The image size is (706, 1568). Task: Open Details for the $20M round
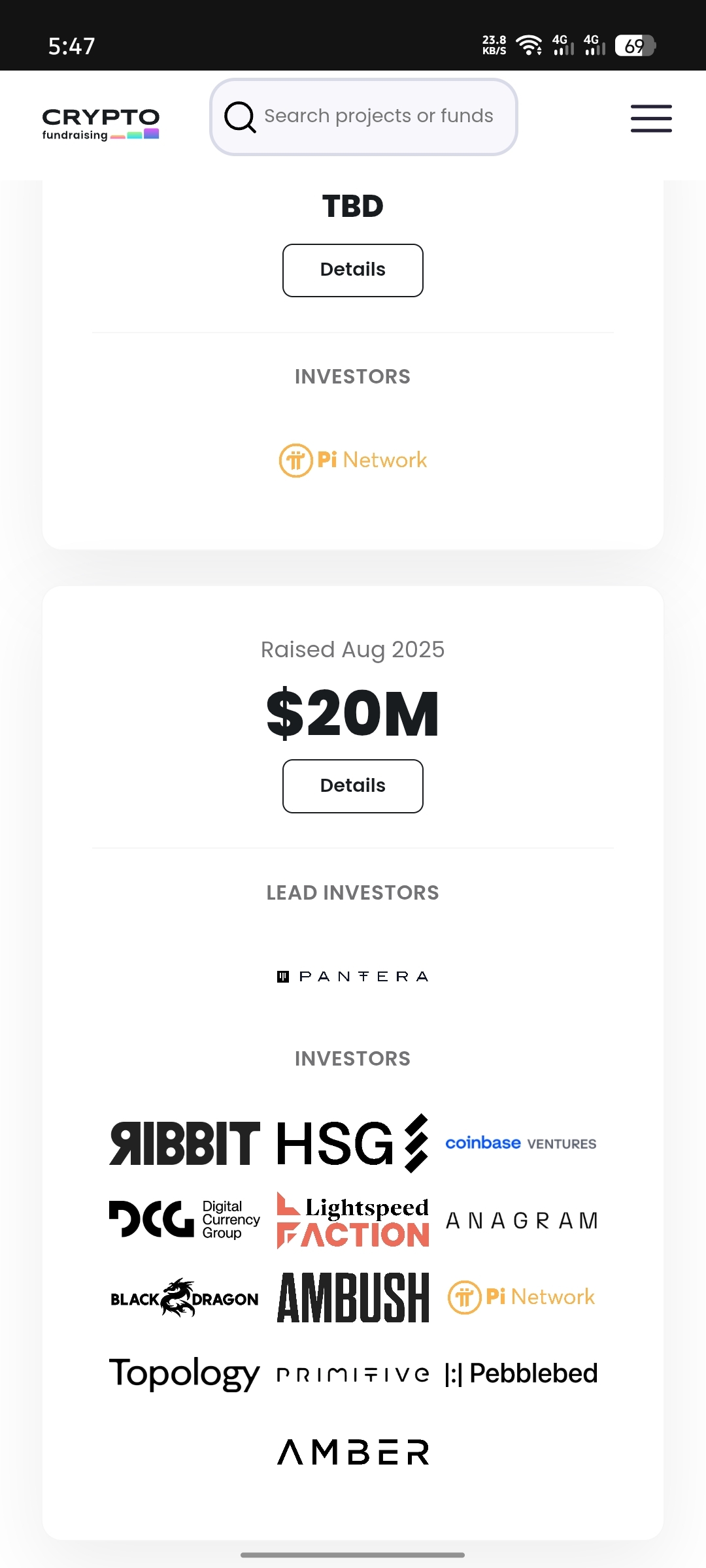point(353,785)
